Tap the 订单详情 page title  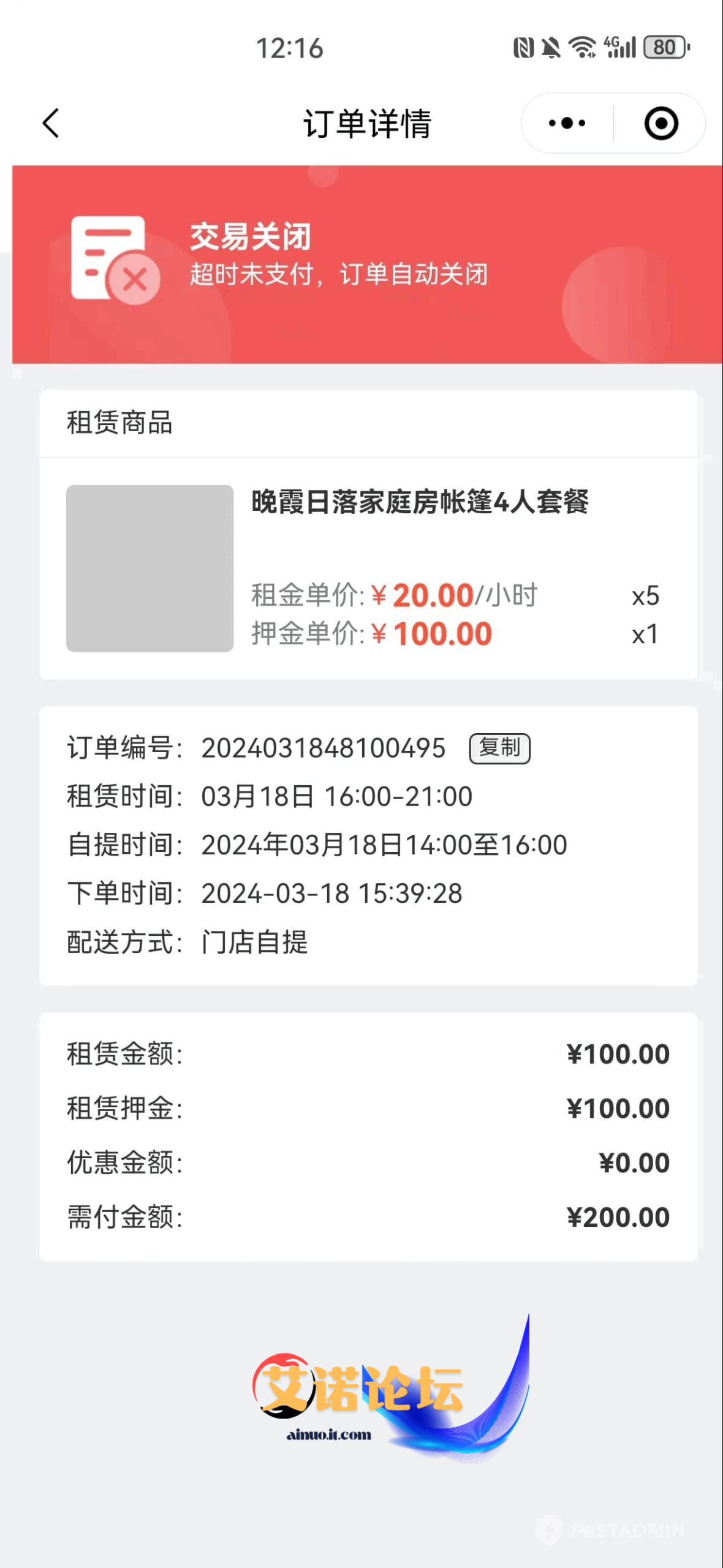[368, 123]
